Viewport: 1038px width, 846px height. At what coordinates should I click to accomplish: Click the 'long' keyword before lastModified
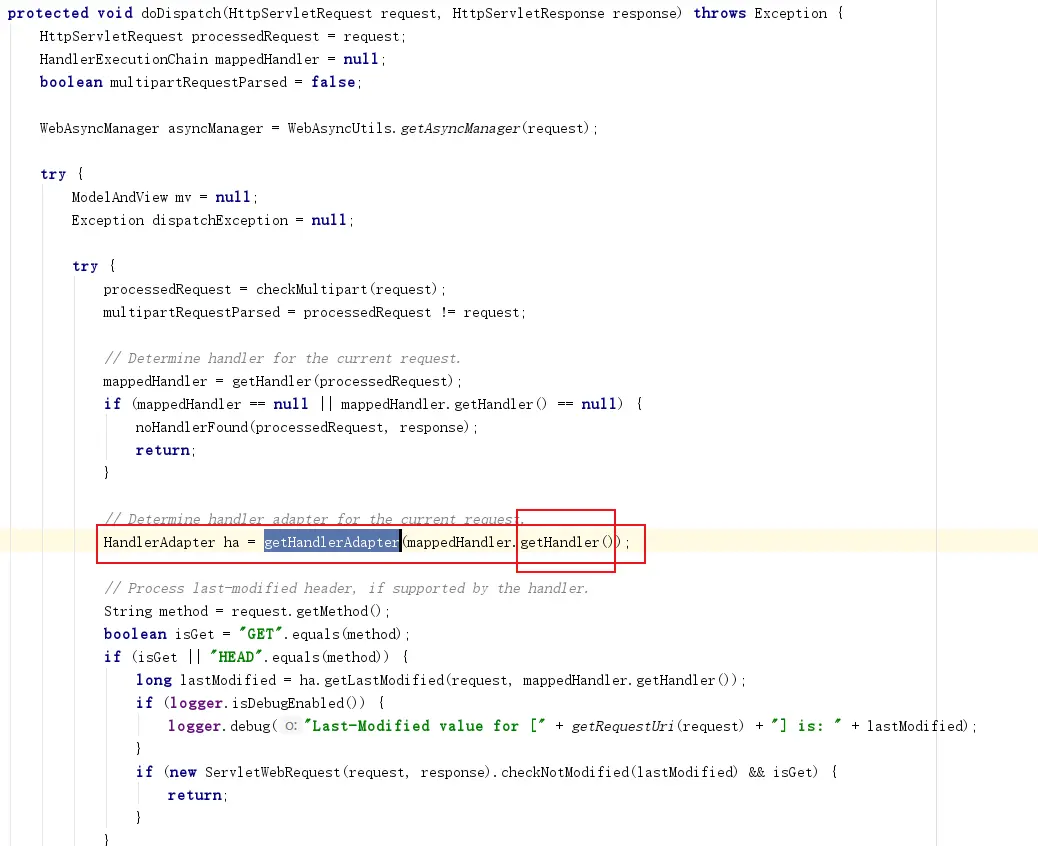pyautogui.click(x=154, y=680)
